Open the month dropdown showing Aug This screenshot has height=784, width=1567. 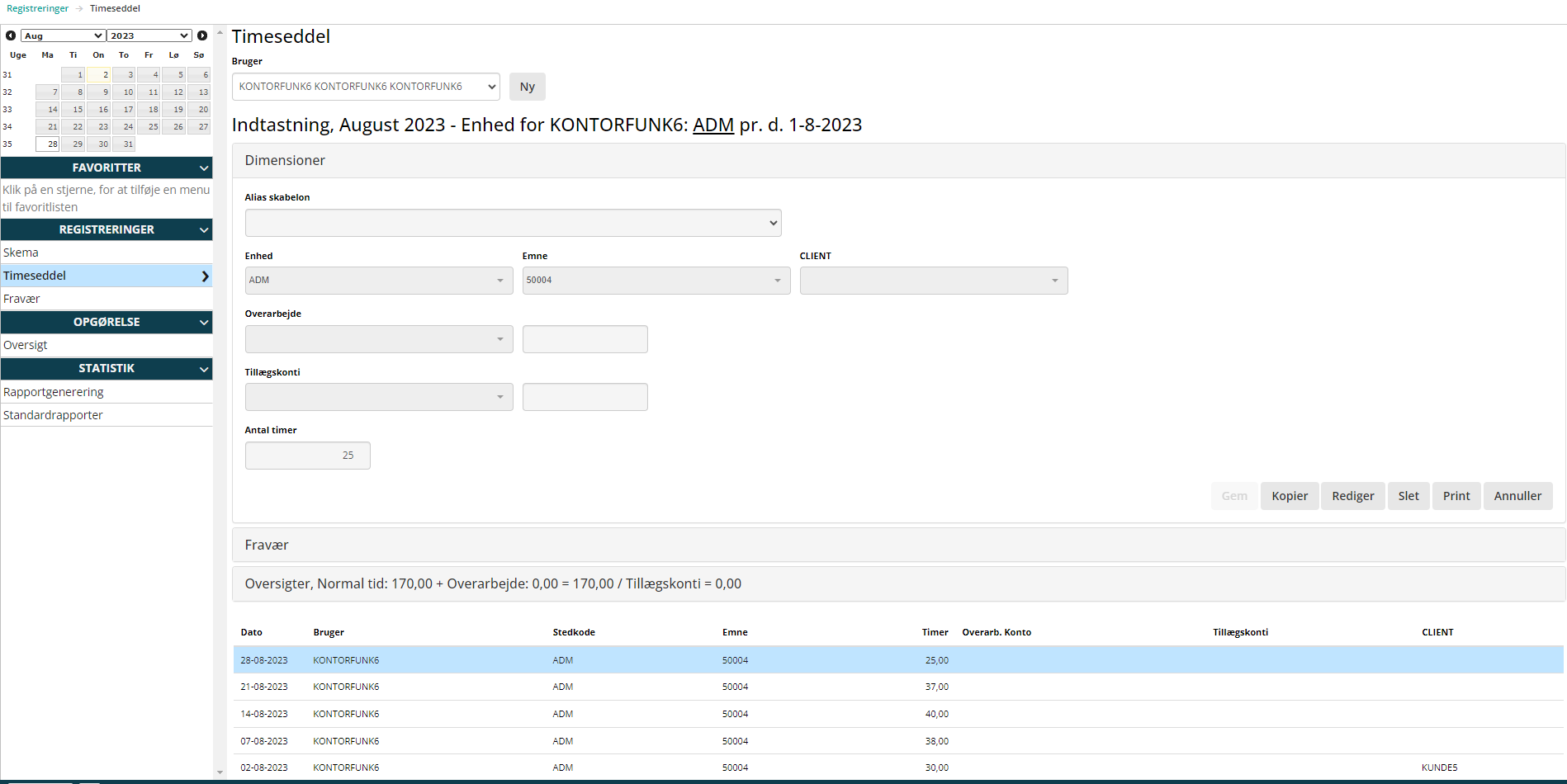[x=63, y=35]
